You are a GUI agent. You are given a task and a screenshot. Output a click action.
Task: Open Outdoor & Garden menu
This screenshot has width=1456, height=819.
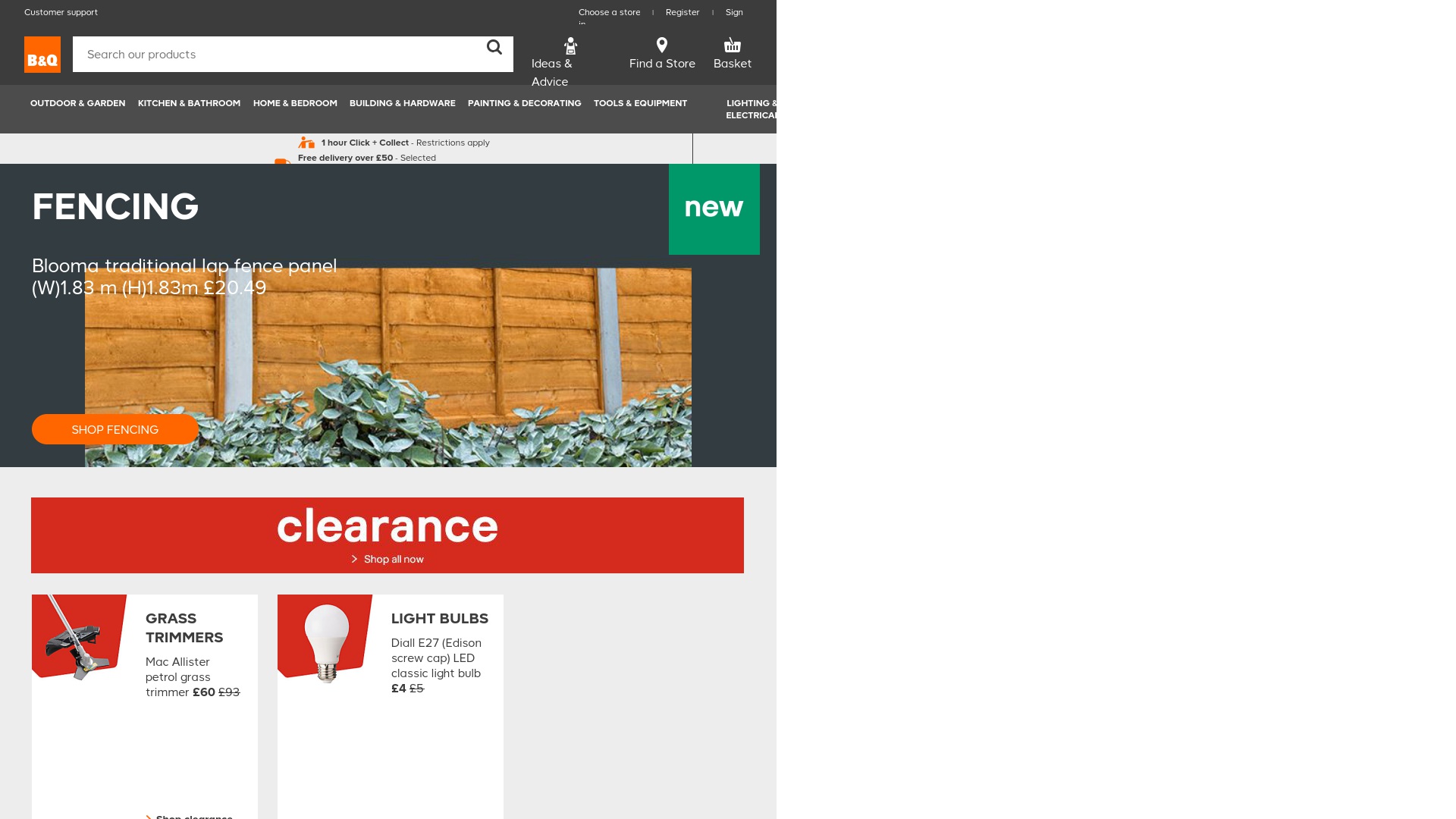coord(78,103)
